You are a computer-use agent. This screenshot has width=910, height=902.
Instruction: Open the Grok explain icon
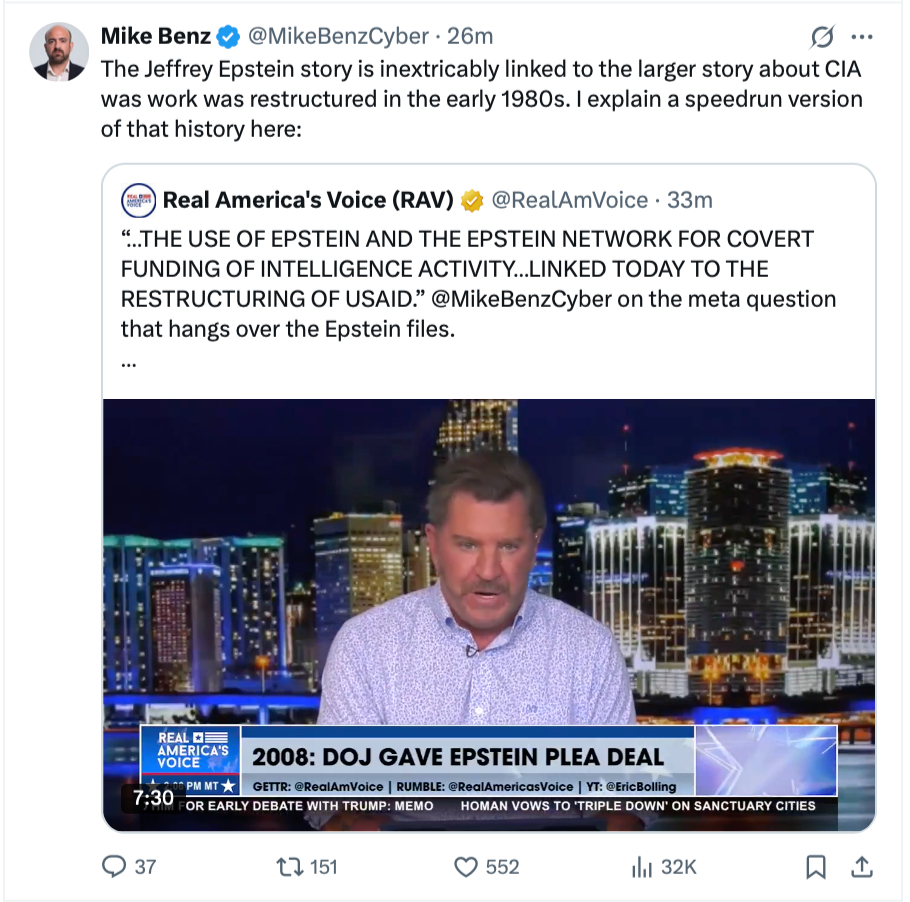[821, 37]
